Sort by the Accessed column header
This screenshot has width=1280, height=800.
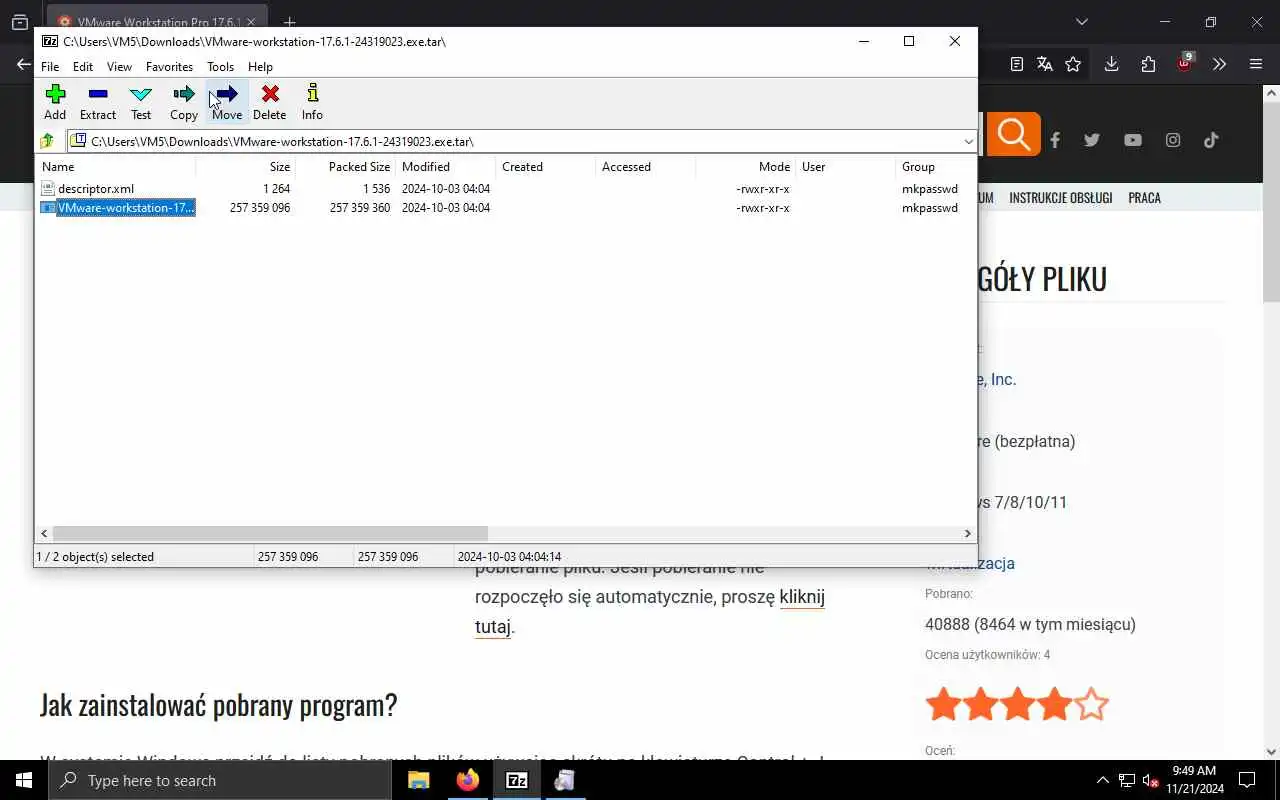[x=646, y=167]
